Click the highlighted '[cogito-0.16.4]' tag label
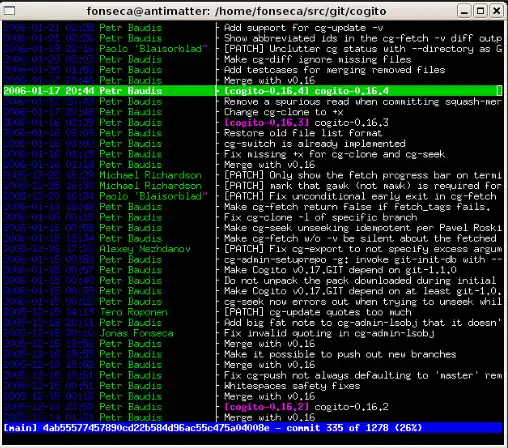 266,91
